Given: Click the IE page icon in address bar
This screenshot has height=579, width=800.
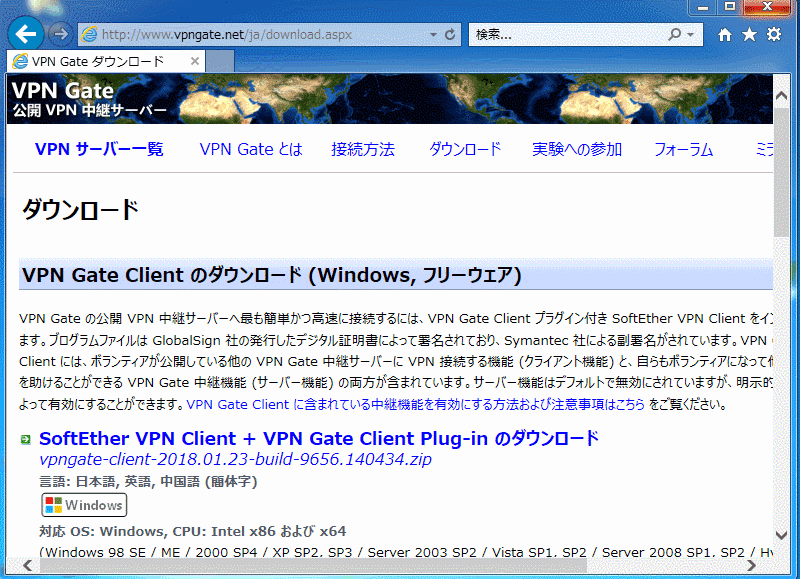Looking at the screenshot, I should point(90,34).
